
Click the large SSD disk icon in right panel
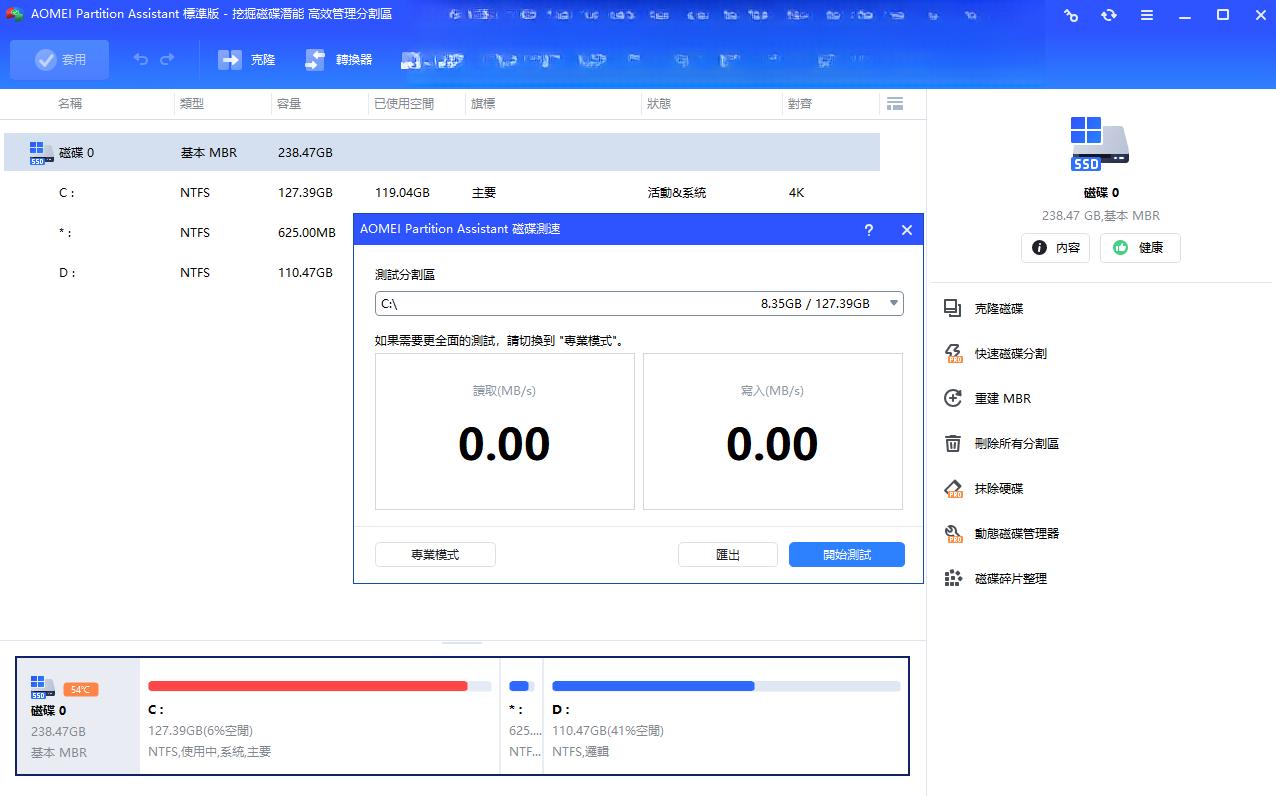tap(1100, 145)
